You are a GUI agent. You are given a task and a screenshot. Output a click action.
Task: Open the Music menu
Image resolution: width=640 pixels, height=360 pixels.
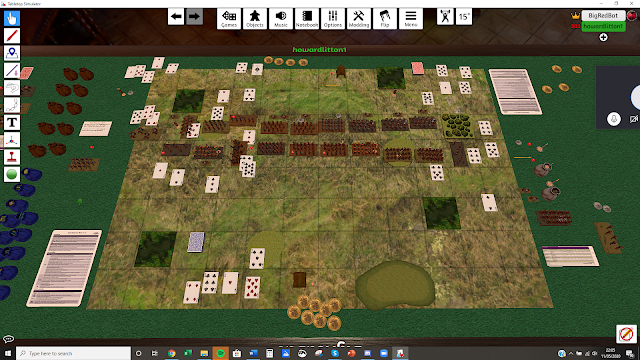[x=281, y=18]
